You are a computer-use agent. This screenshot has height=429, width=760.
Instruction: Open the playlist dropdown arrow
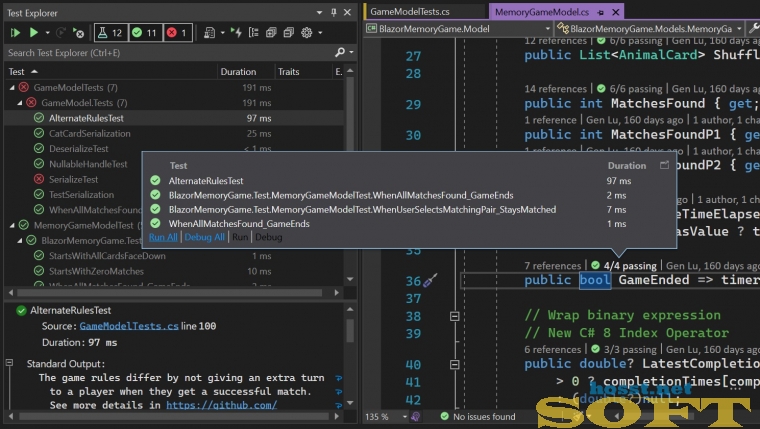tap(222, 32)
